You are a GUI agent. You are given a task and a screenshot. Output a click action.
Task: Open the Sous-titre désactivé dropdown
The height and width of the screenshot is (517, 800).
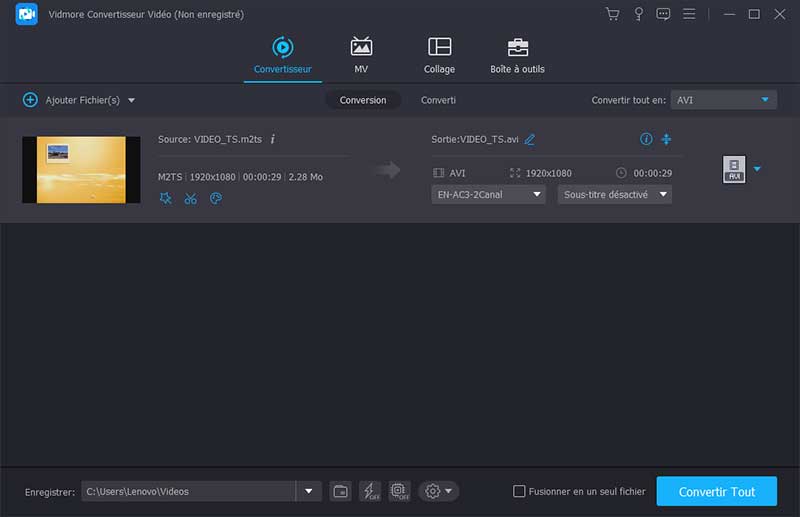point(614,195)
